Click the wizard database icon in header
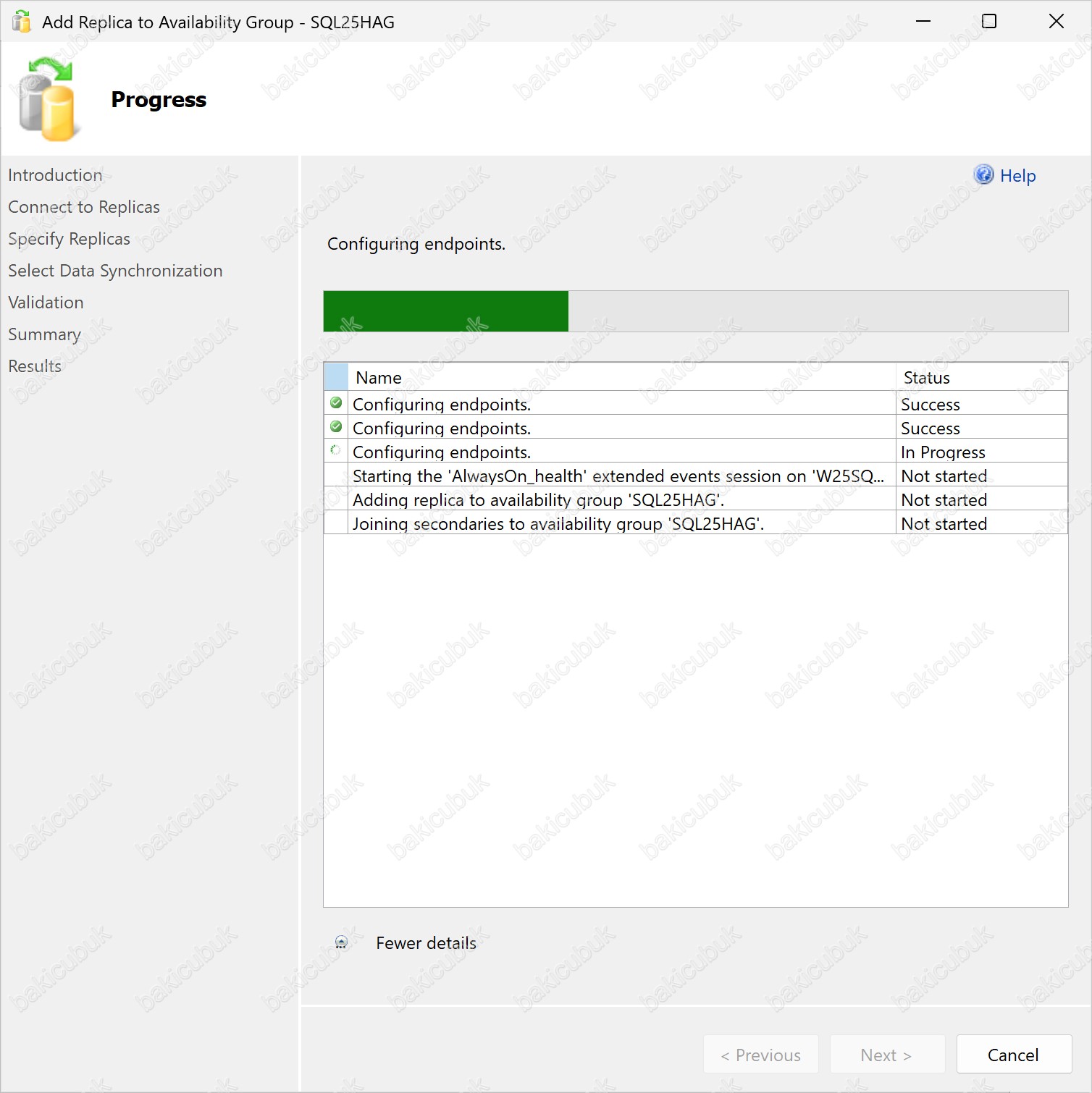1092x1093 pixels. pos(47,100)
